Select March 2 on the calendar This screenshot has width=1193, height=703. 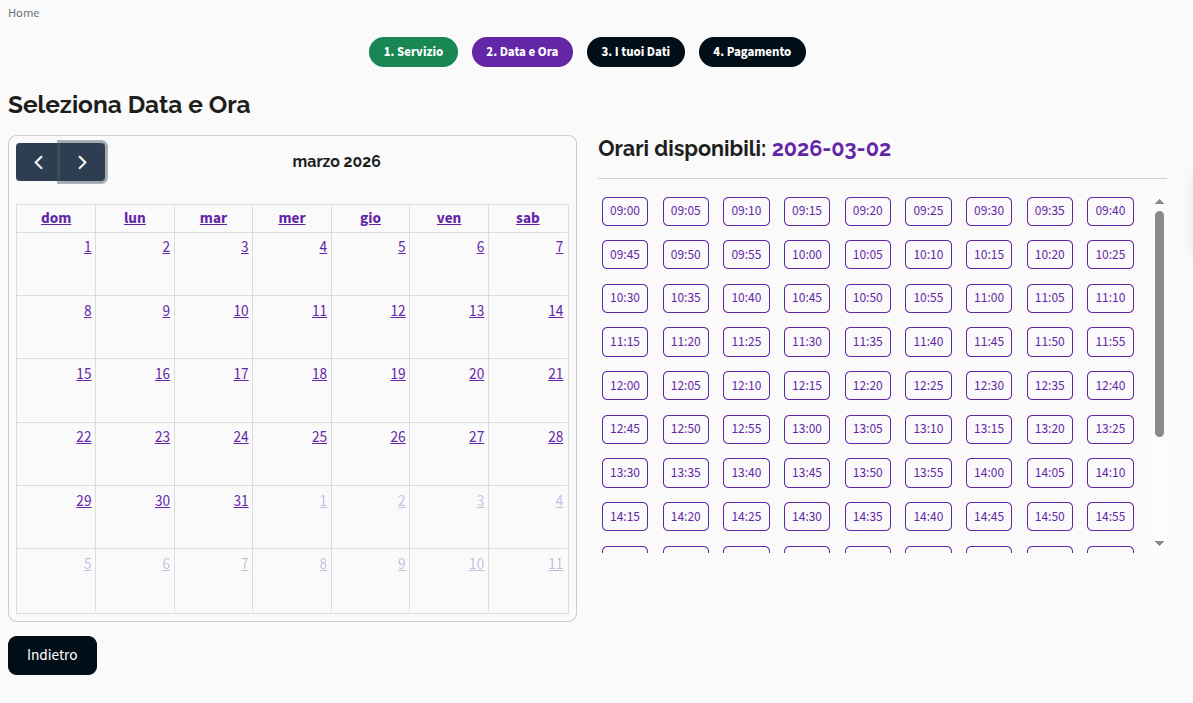click(166, 246)
